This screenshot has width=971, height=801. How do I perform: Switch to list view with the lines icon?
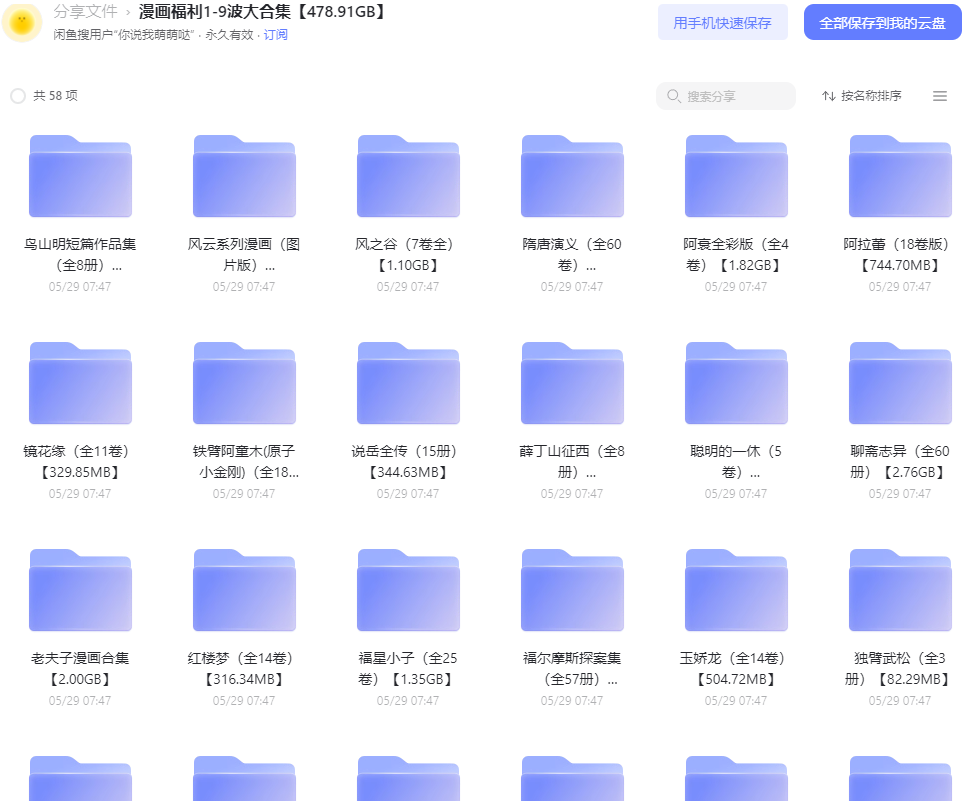point(939,96)
